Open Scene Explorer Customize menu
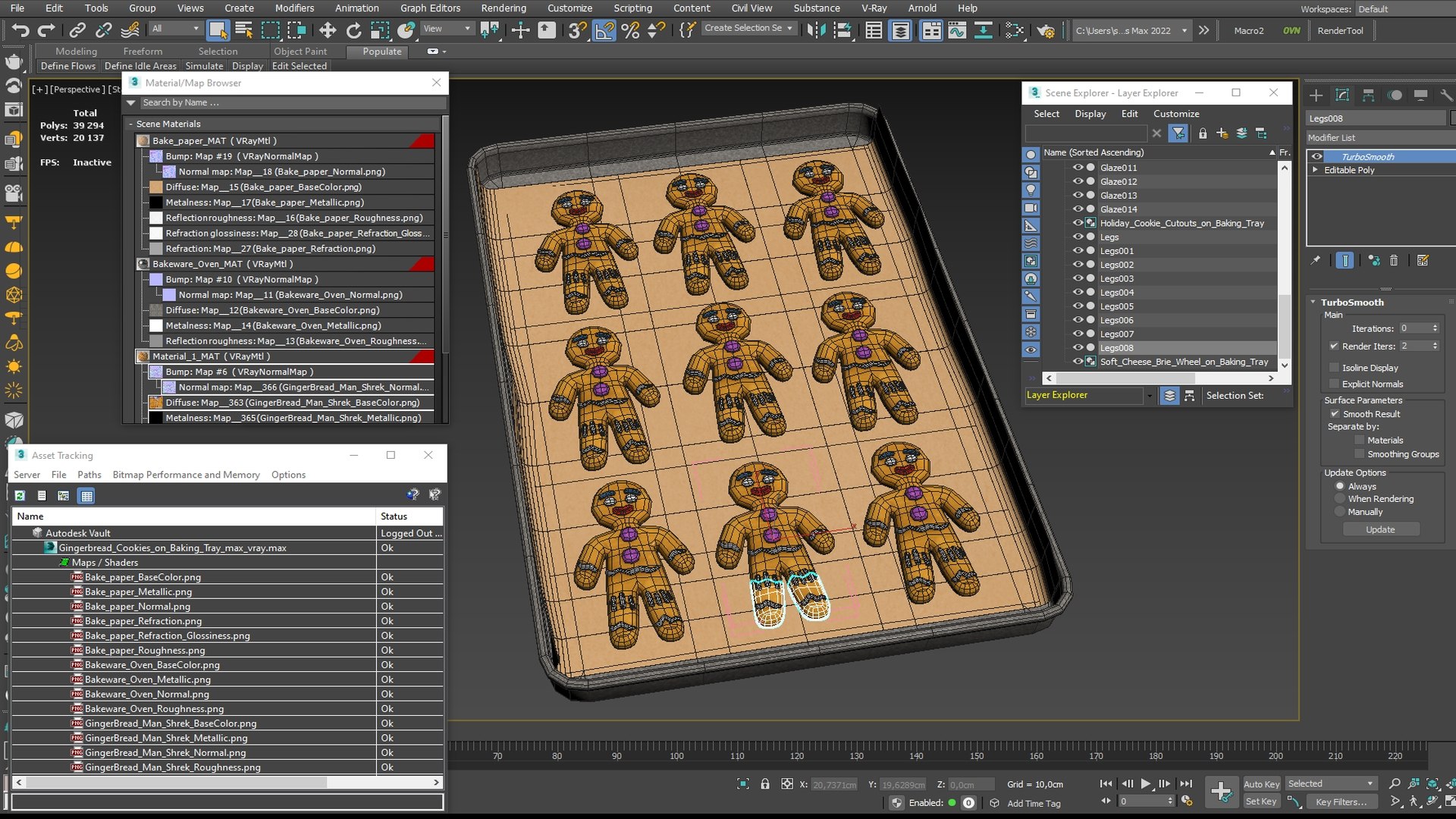Screen dimensions: 1456x819 pyautogui.click(x=1176, y=114)
